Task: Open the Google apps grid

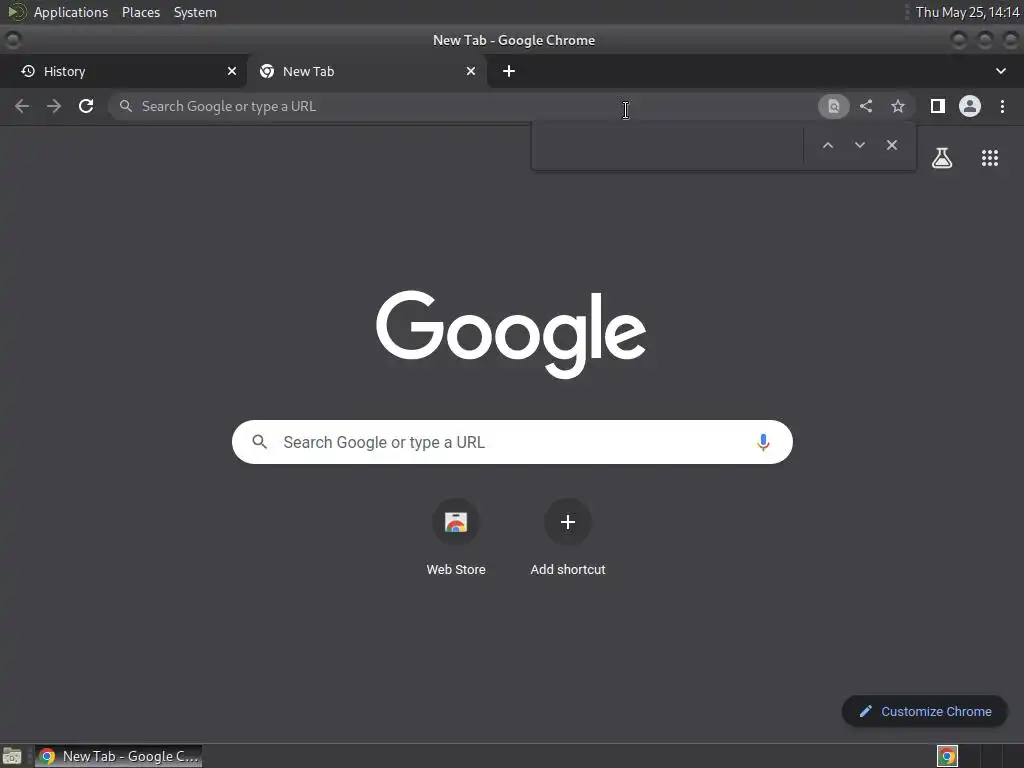Action: (990, 157)
